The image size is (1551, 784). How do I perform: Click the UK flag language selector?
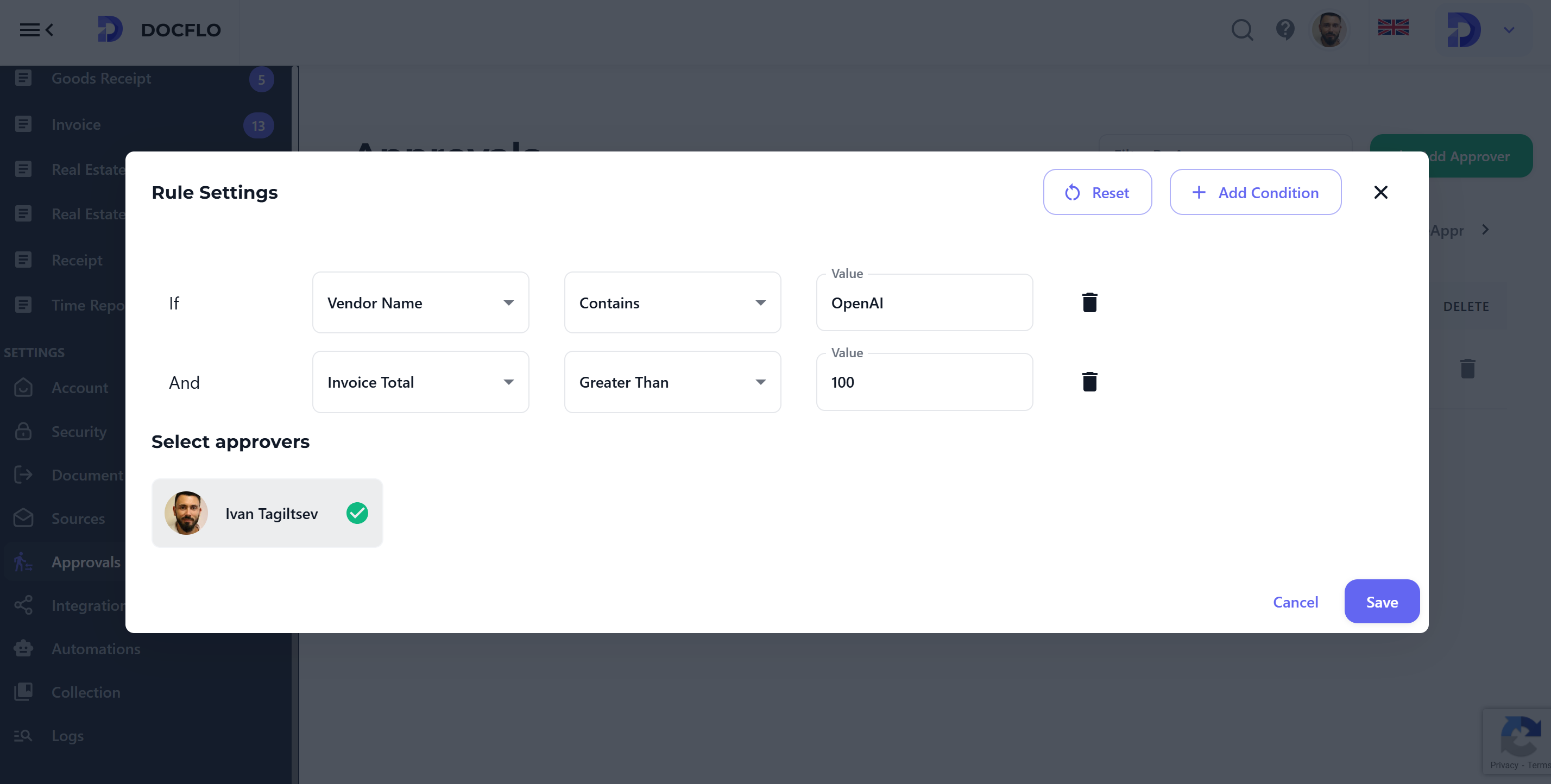(x=1394, y=27)
